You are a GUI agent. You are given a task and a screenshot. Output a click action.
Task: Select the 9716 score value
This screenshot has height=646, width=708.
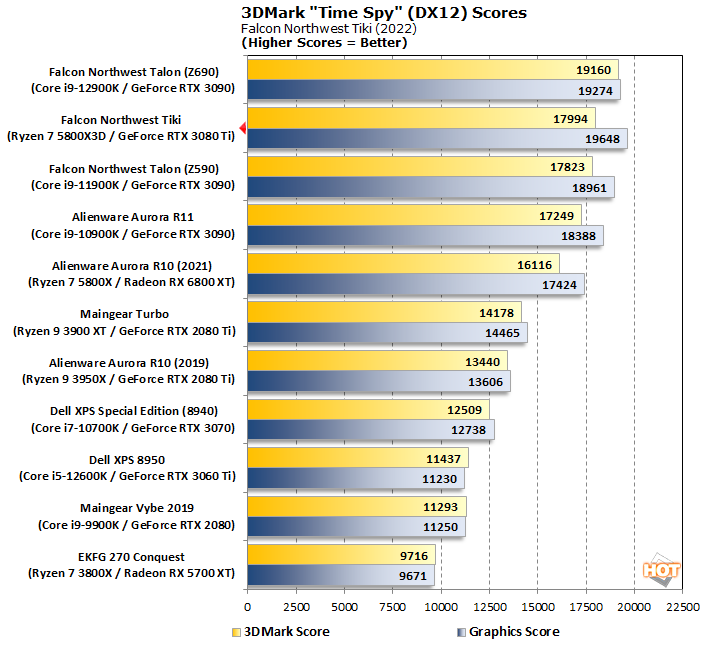(414, 556)
